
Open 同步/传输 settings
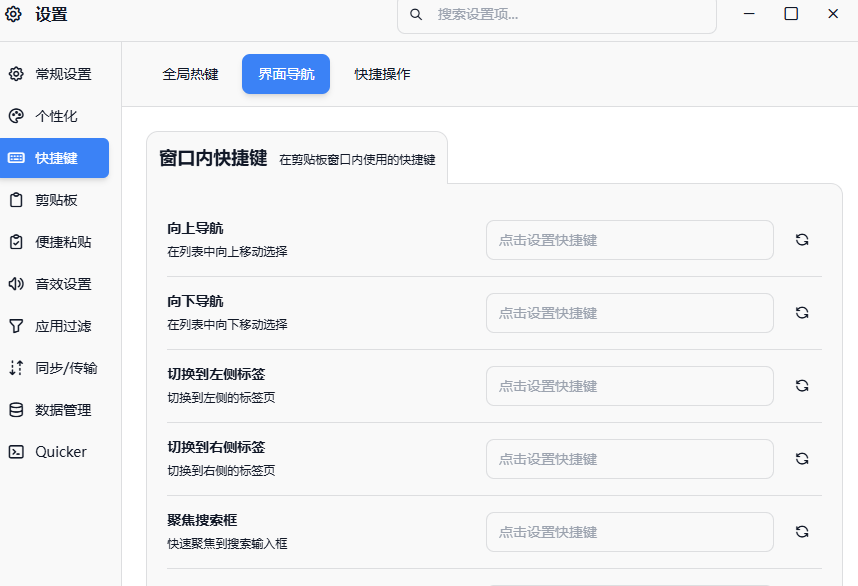(x=55, y=368)
